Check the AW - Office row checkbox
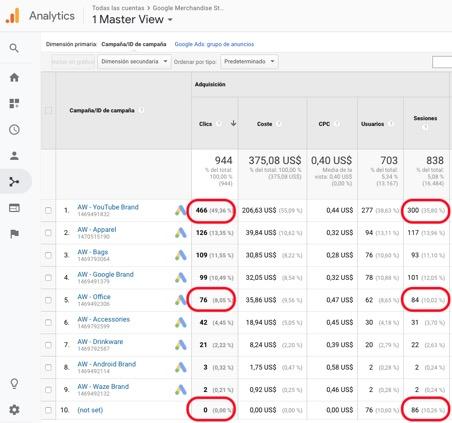This screenshot has width=452, height=423. click(48, 300)
